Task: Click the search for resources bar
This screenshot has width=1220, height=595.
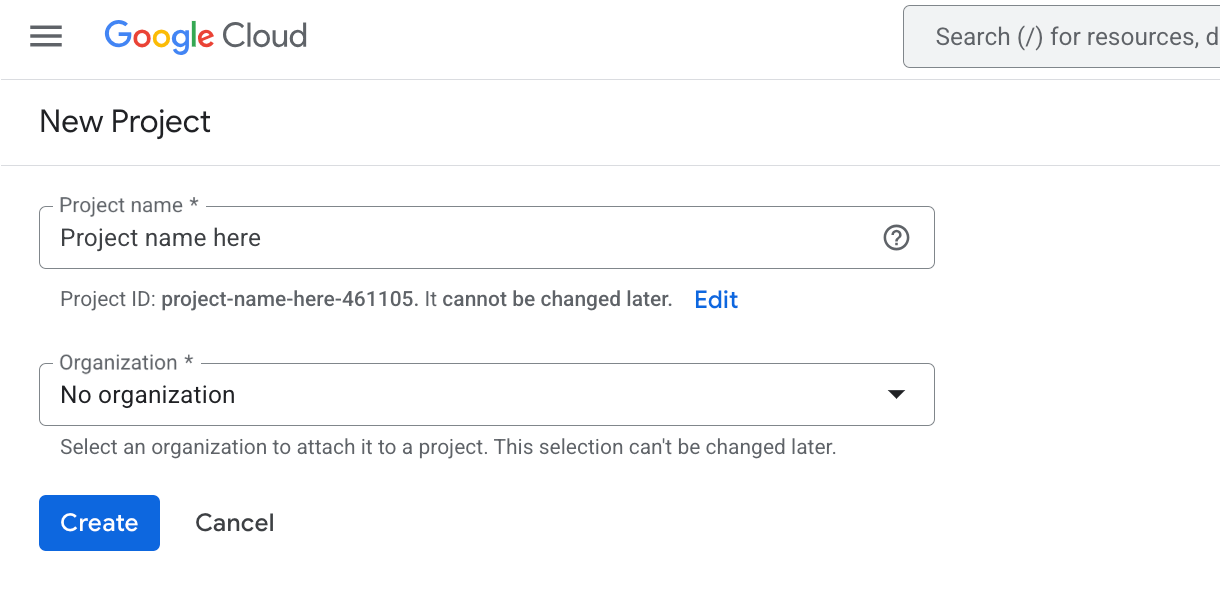Action: [x=1070, y=37]
